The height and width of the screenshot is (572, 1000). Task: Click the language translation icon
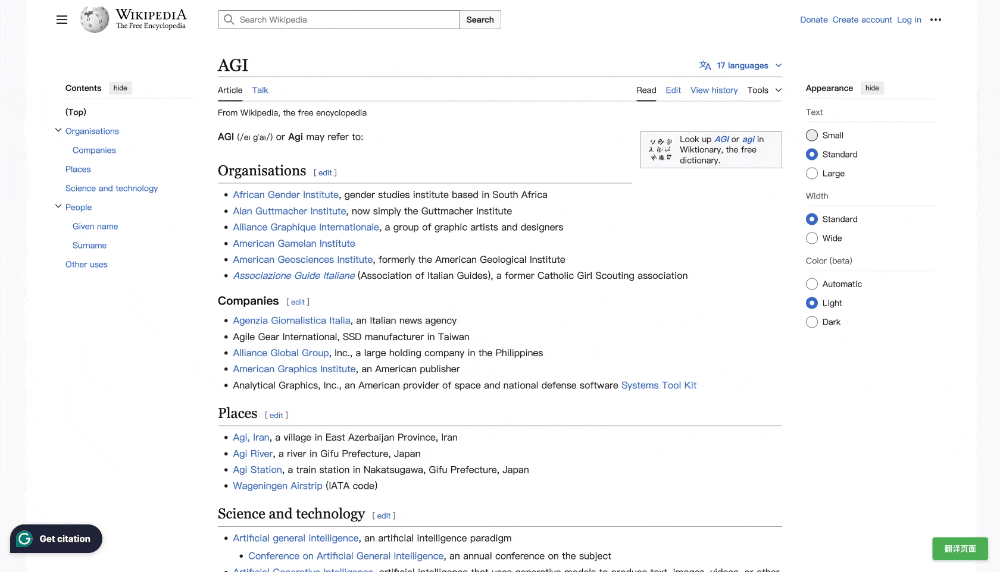pyautogui.click(x=705, y=65)
